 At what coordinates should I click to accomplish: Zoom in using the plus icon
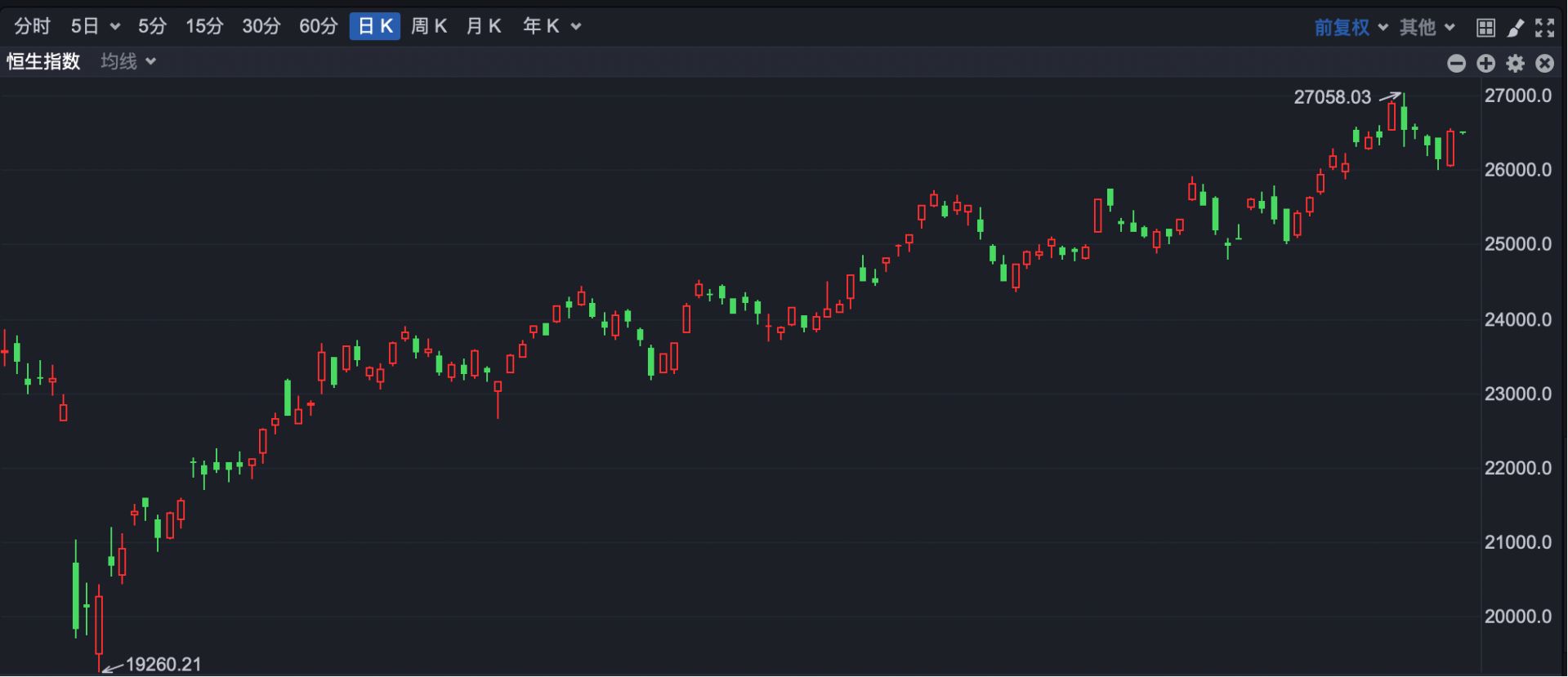1485,64
